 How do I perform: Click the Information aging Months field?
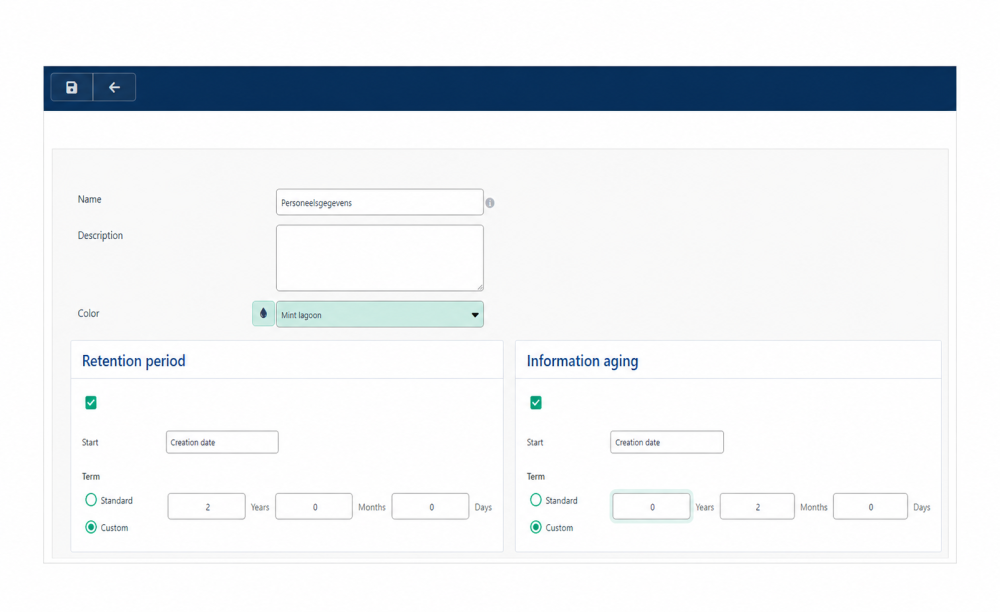tap(757, 507)
